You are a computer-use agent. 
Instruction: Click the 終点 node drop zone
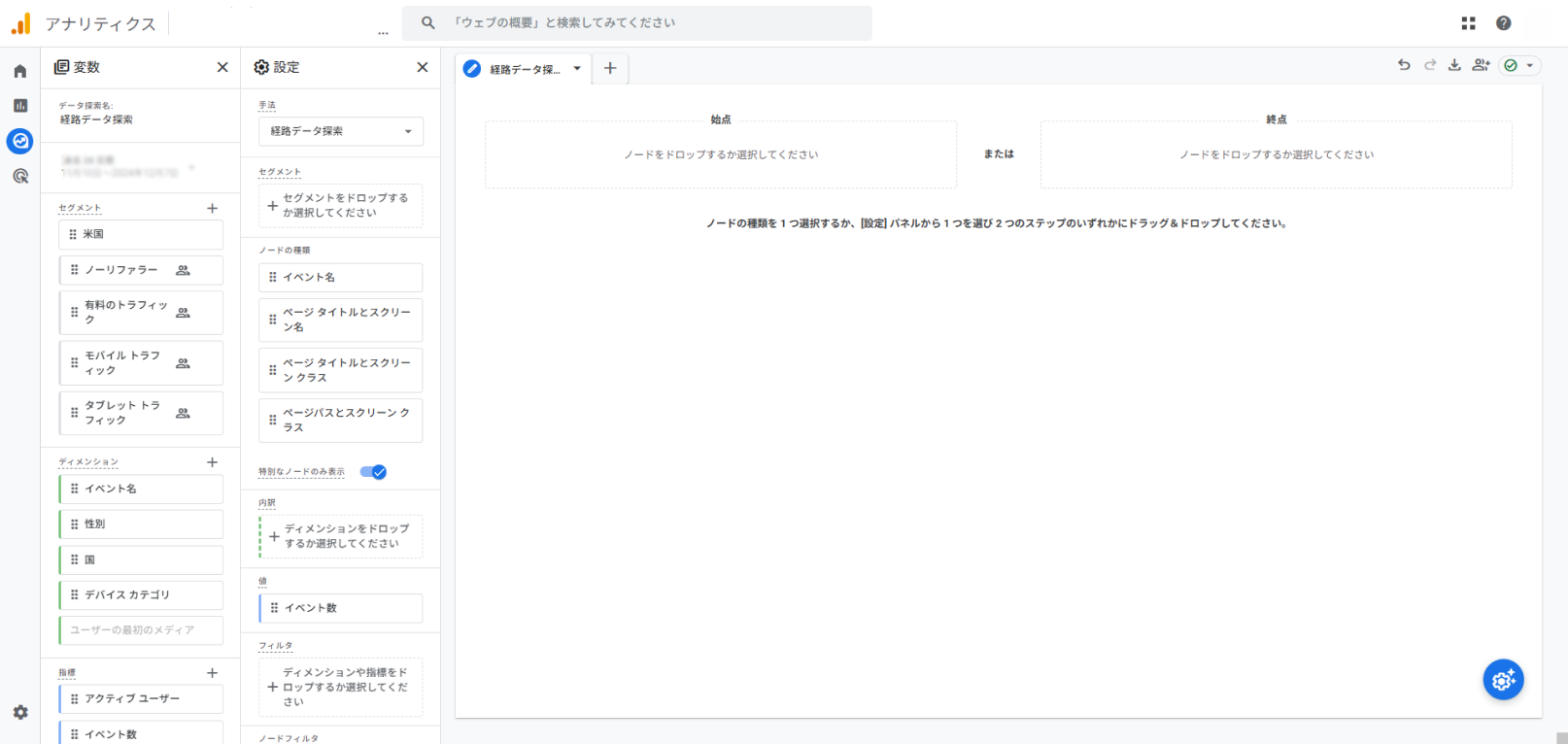pos(1277,154)
